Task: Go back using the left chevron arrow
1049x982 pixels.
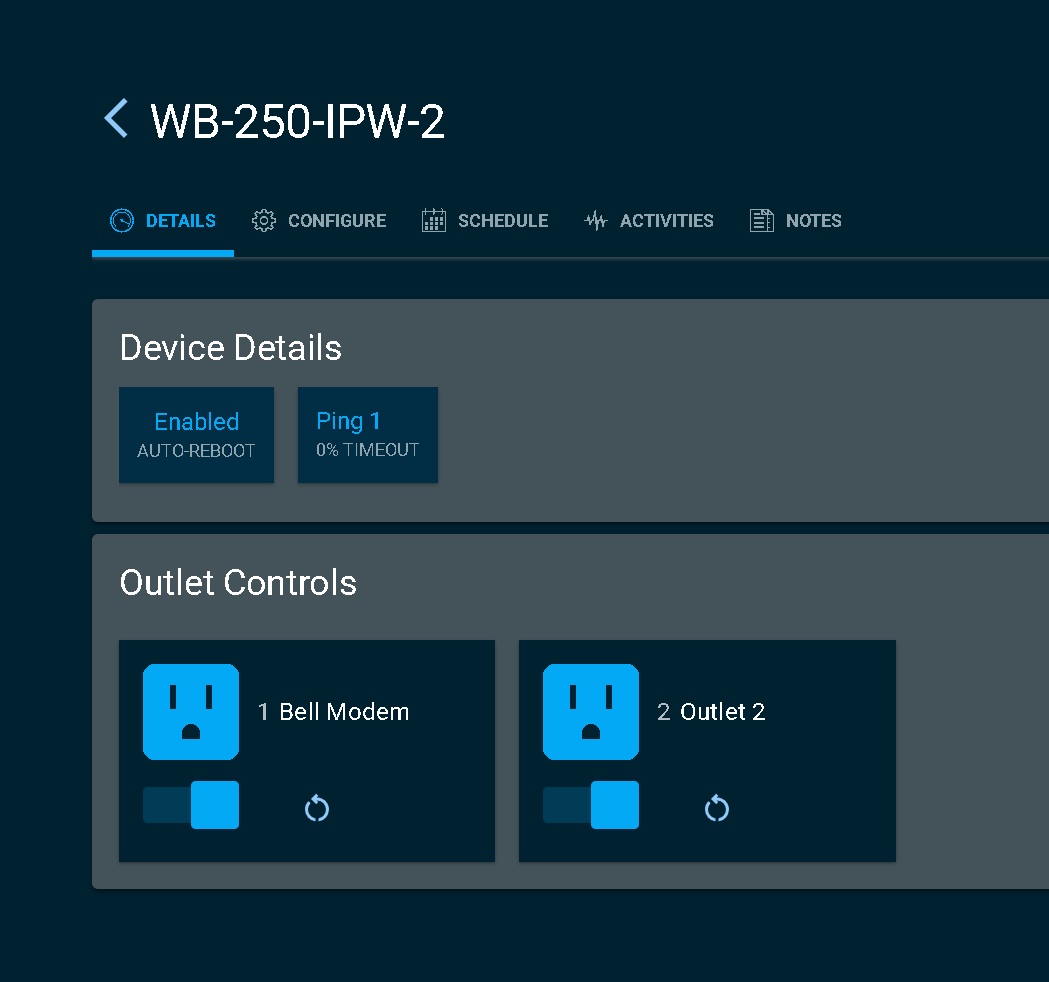Action: (116, 118)
